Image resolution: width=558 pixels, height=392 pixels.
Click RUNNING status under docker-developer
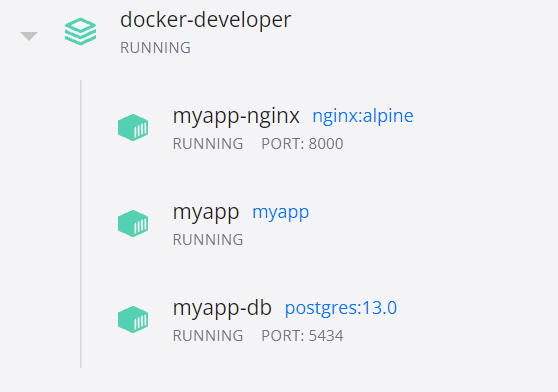[x=156, y=48]
